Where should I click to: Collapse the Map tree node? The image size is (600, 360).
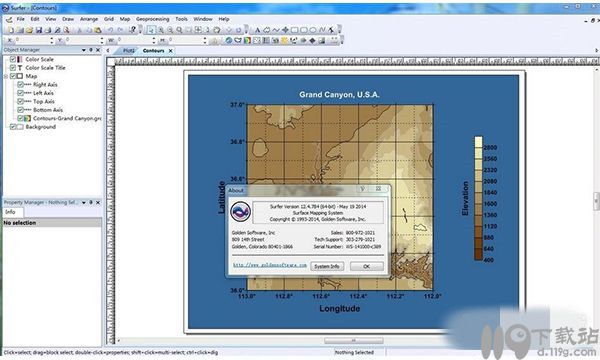pos(6,76)
